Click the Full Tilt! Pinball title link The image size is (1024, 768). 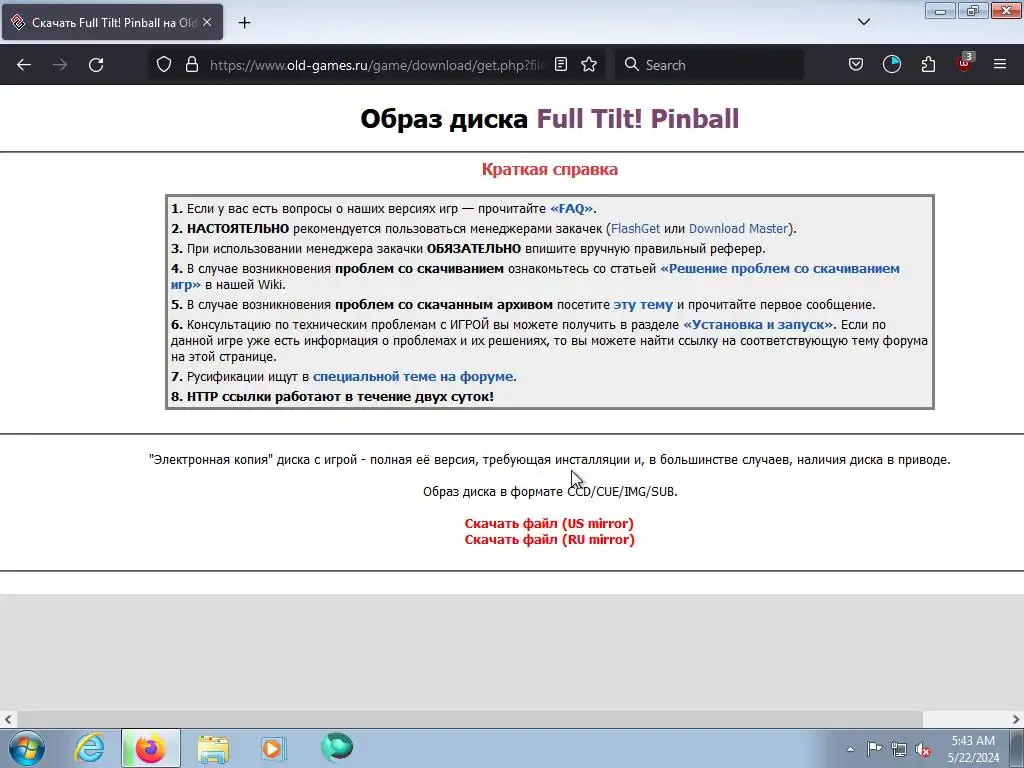click(x=637, y=119)
